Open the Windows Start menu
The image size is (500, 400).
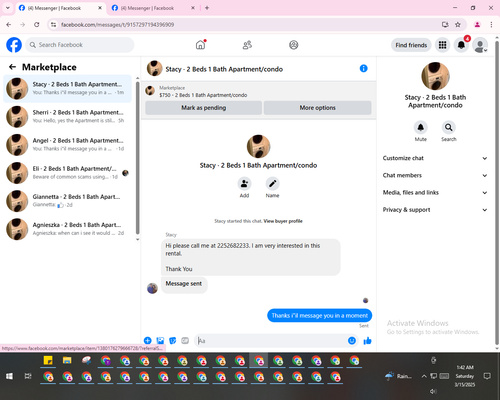pos(9,376)
